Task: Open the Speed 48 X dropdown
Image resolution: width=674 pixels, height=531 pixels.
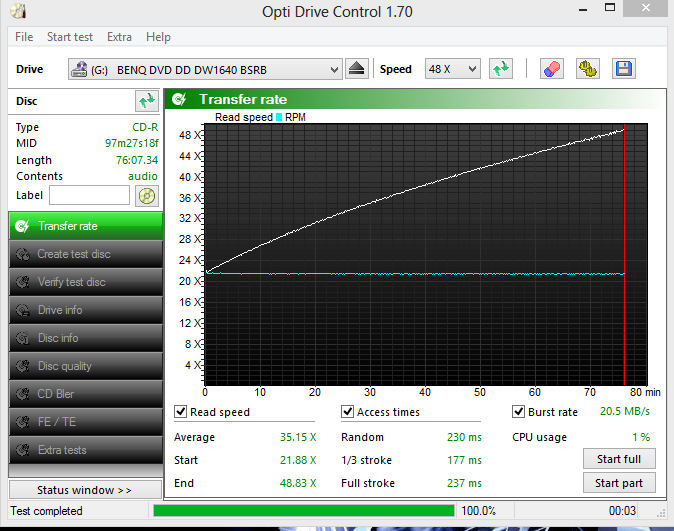Action: point(453,69)
